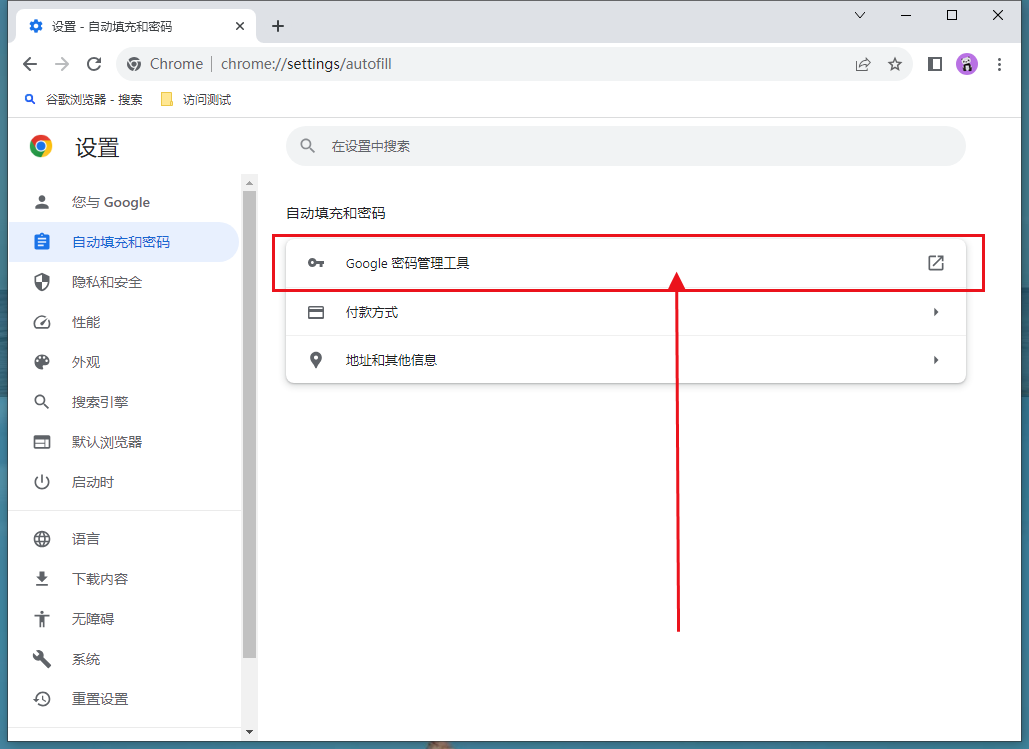This screenshot has height=749, width=1029.
Task: Select 您与 Google in sidebar
Action: click(x=124, y=202)
